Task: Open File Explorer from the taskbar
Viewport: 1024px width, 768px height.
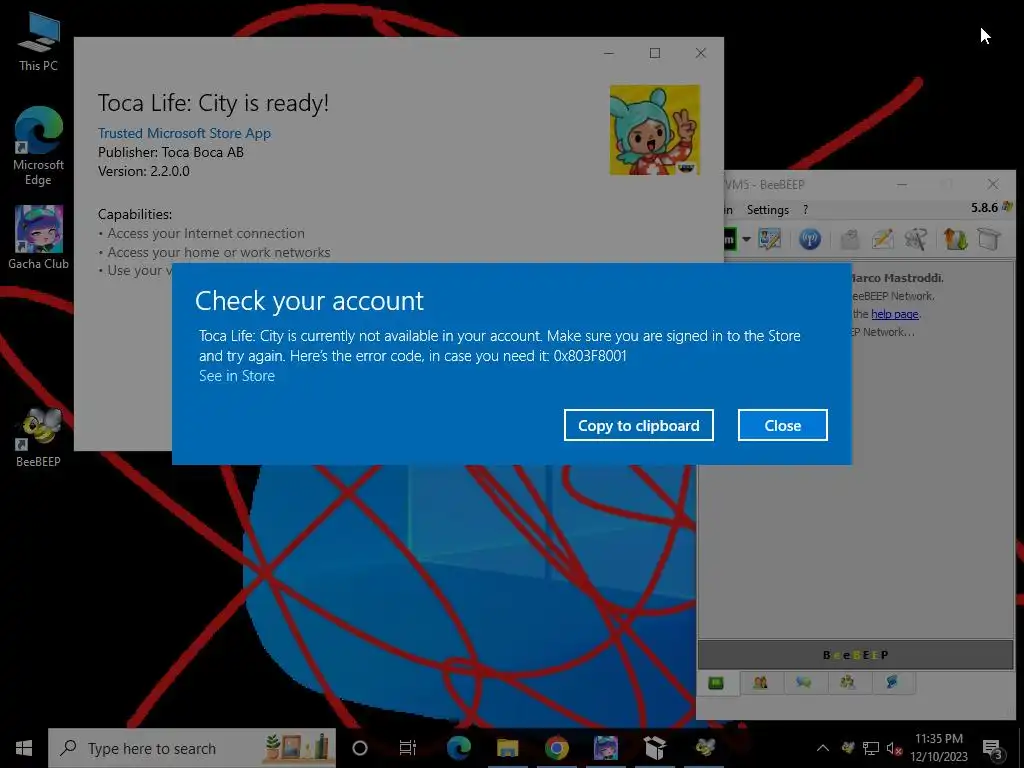Action: (x=507, y=748)
